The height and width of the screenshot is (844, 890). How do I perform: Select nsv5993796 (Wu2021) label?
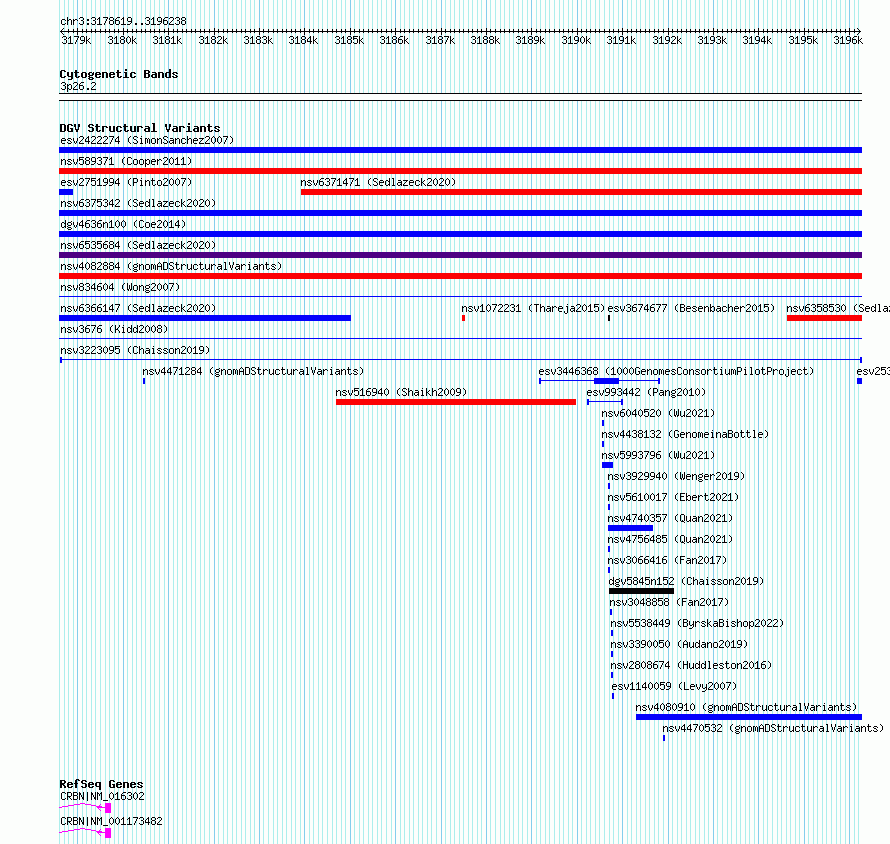[x=658, y=455]
